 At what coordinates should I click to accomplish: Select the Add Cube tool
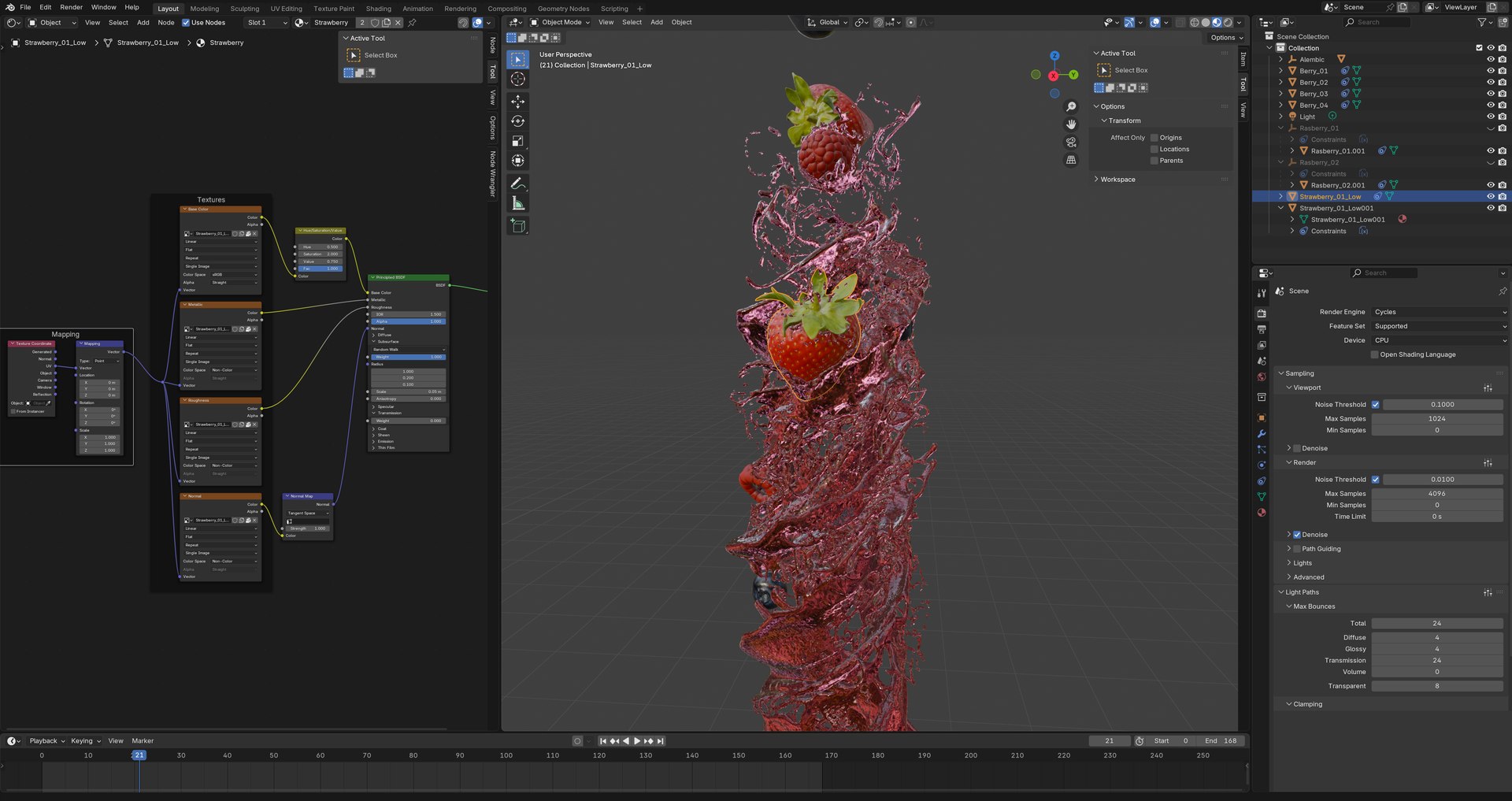pyautogui.click(x=517, y=226)
